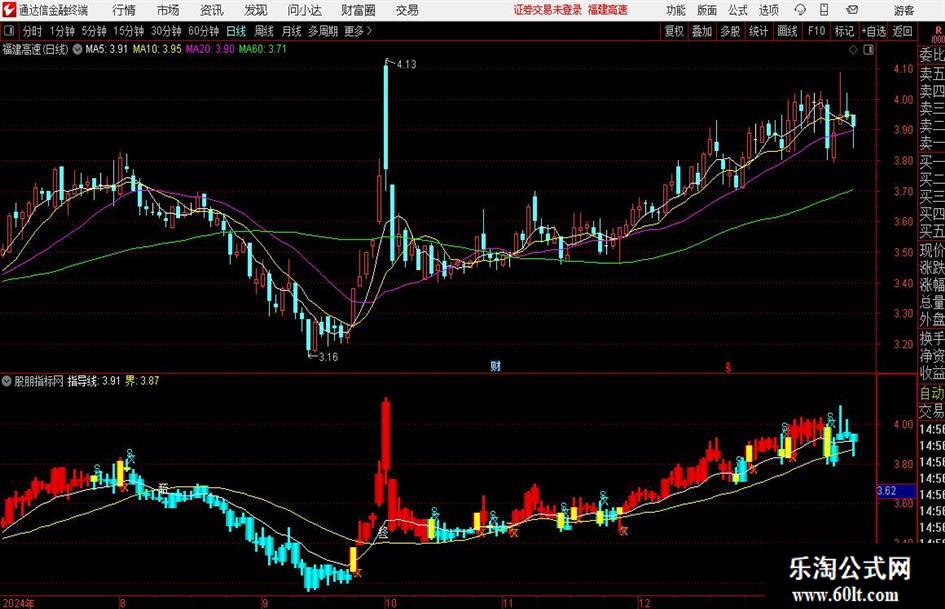Expand main chart indicator dropdown next to 福建高速(日线)
The width and height of the screenshot is (945, 609).
click(77, 49)
